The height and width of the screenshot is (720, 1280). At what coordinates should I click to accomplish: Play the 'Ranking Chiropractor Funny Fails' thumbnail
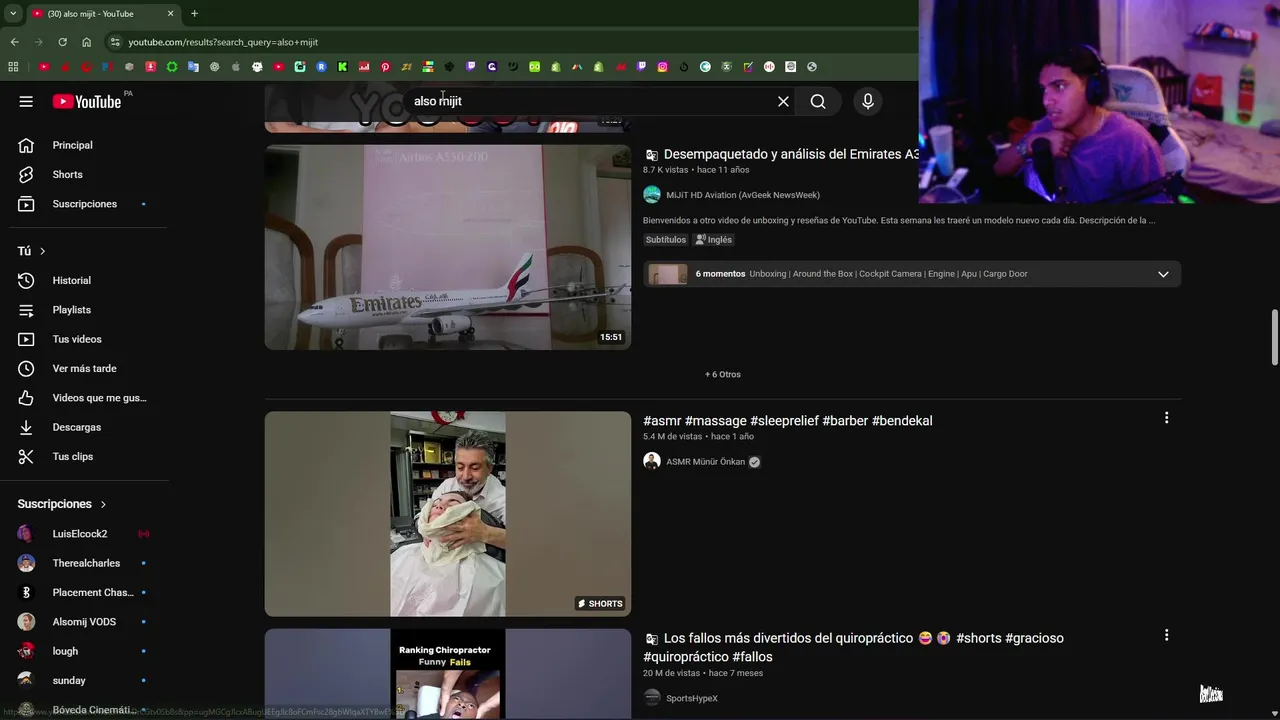(x=448, y=673)
